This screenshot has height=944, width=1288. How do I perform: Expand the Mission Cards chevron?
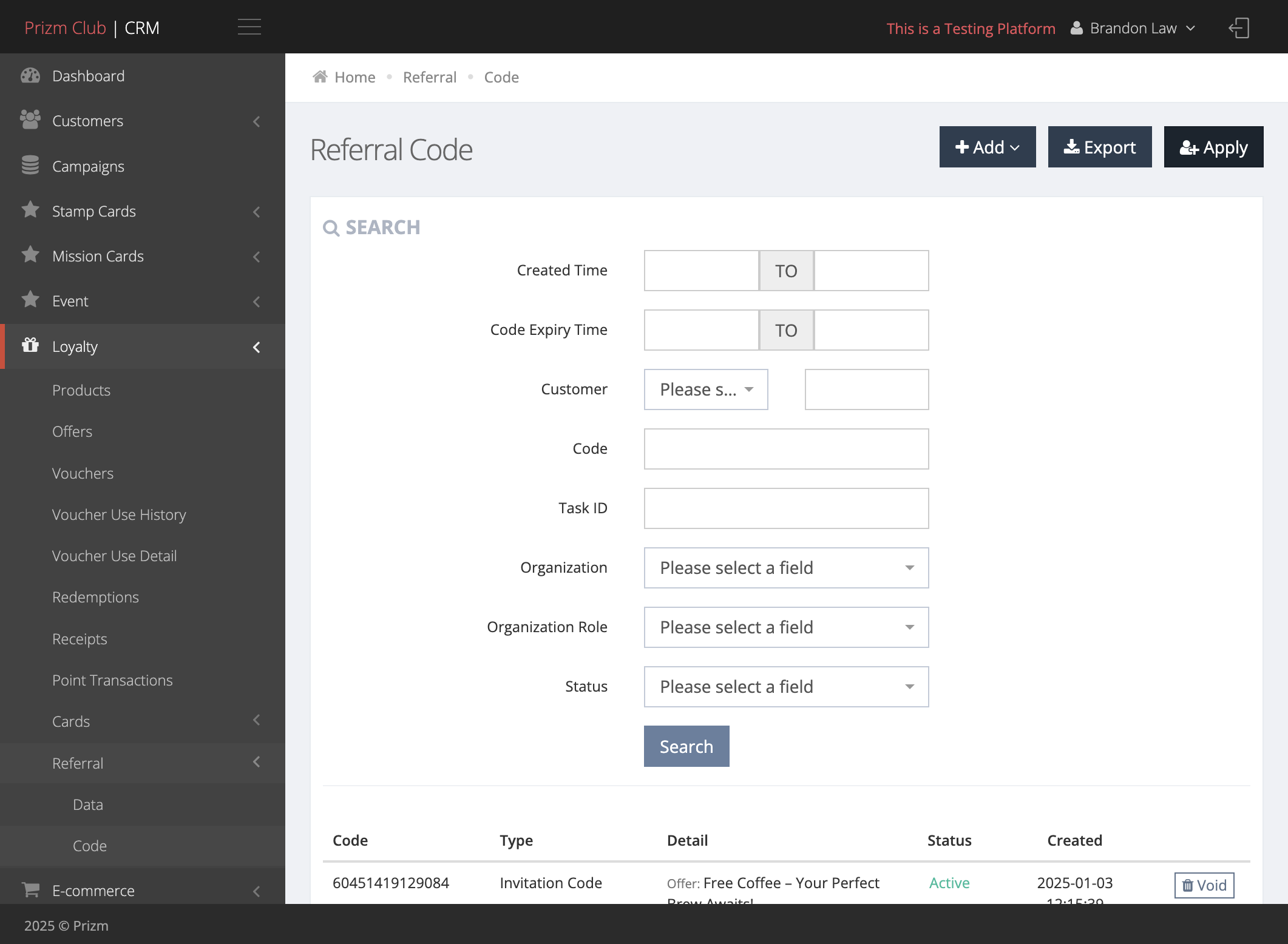click(x=257, y=257)
